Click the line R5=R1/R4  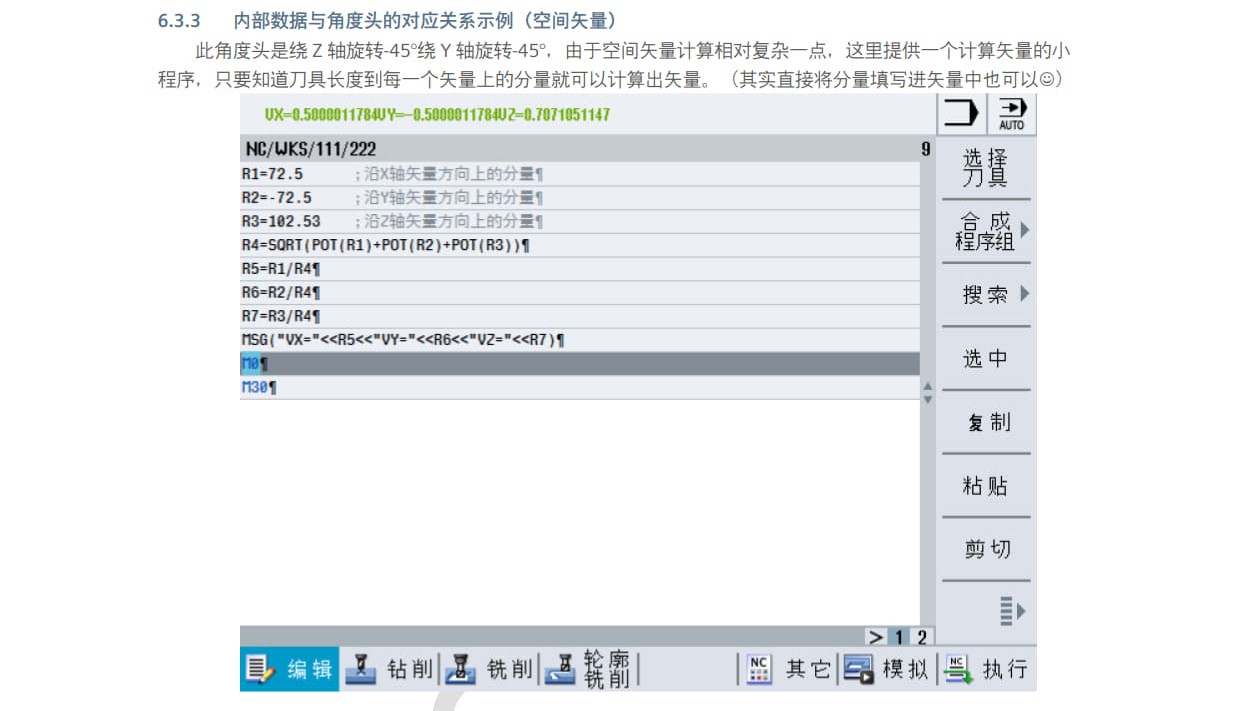click(x=579, y=269)
